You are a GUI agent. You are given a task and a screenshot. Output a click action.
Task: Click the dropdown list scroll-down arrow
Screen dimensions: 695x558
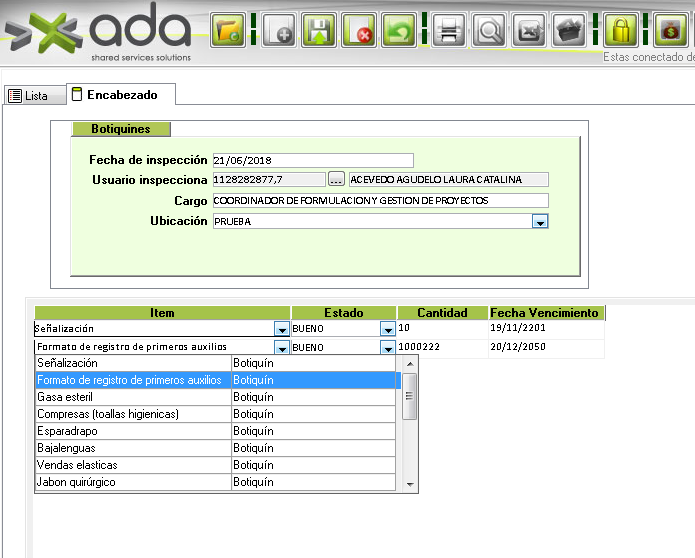410,484
